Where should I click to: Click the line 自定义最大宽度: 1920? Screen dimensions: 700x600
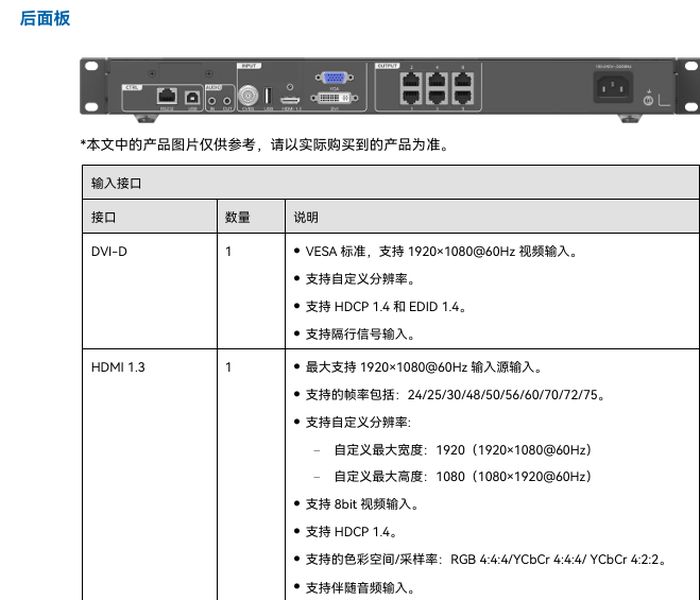463,450
